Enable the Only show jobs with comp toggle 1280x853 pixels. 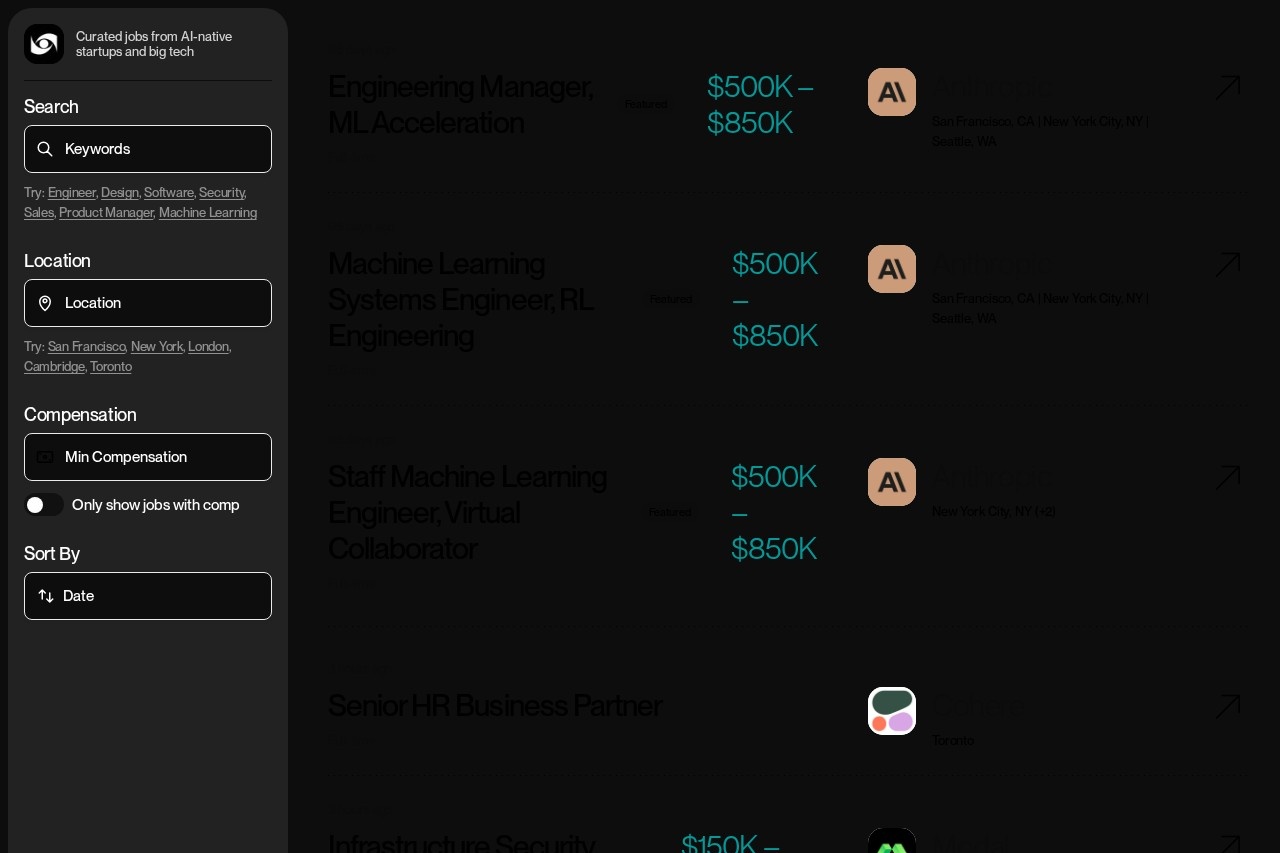(x=44, y=505)
